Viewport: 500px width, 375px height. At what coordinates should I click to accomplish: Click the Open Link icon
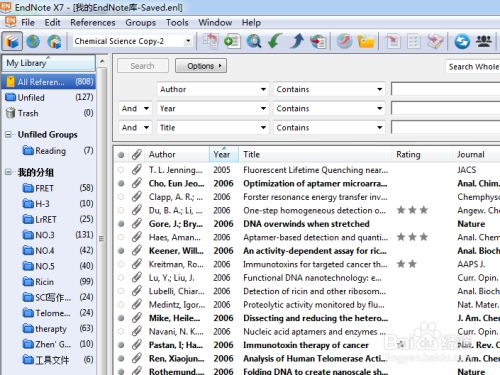click(344, 41)
